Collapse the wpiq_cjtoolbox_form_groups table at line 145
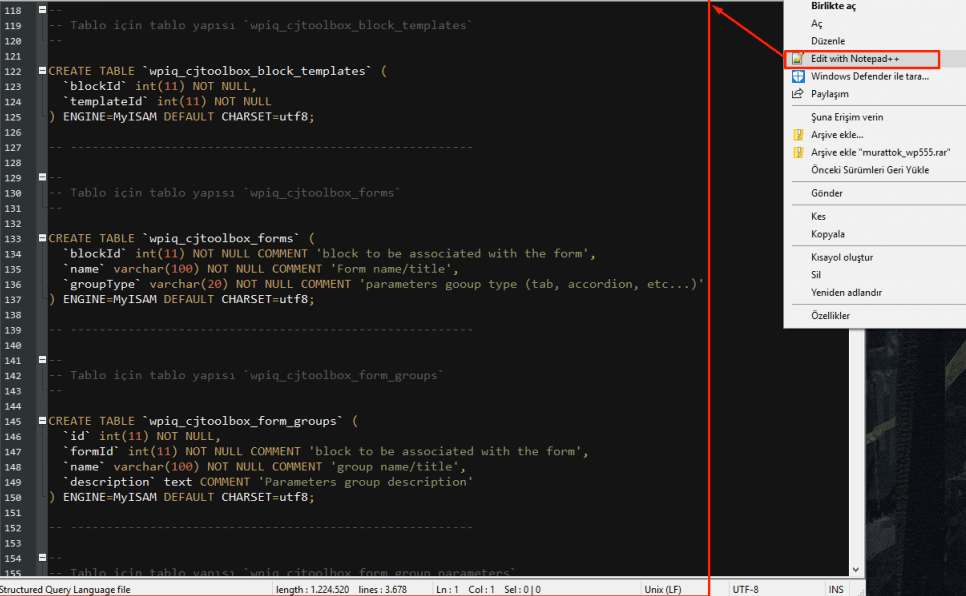966x596 pixels. (42, 421)
